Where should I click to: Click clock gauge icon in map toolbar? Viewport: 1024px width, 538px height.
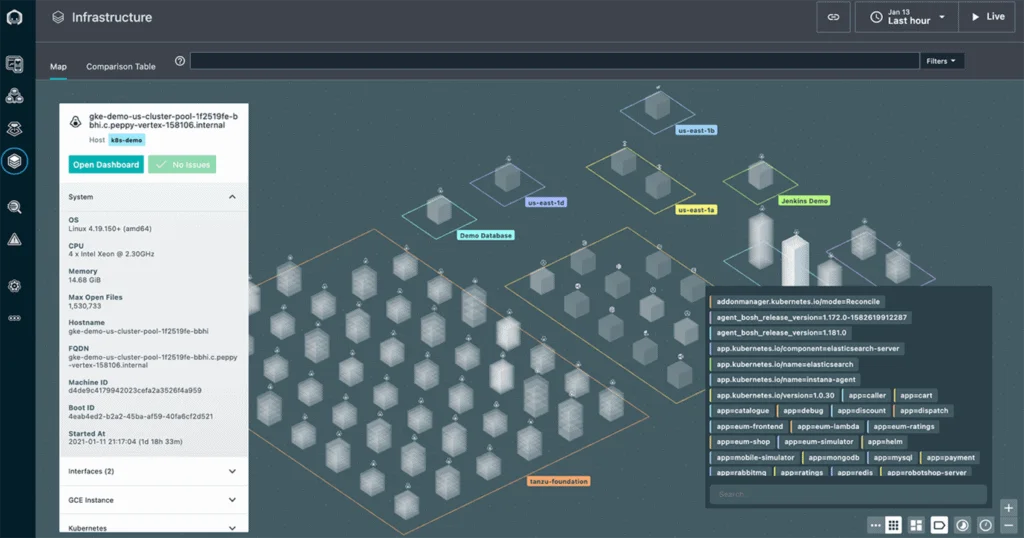[x=985, y=525]
